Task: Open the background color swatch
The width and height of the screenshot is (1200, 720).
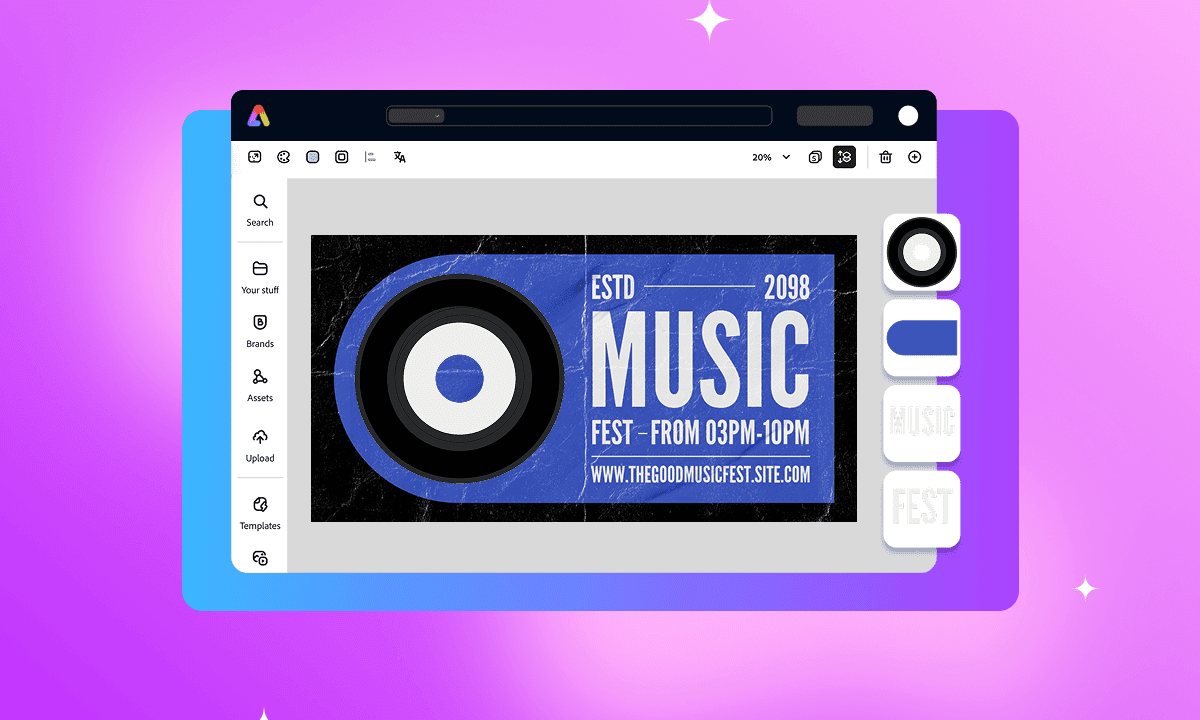Action: 313,157
